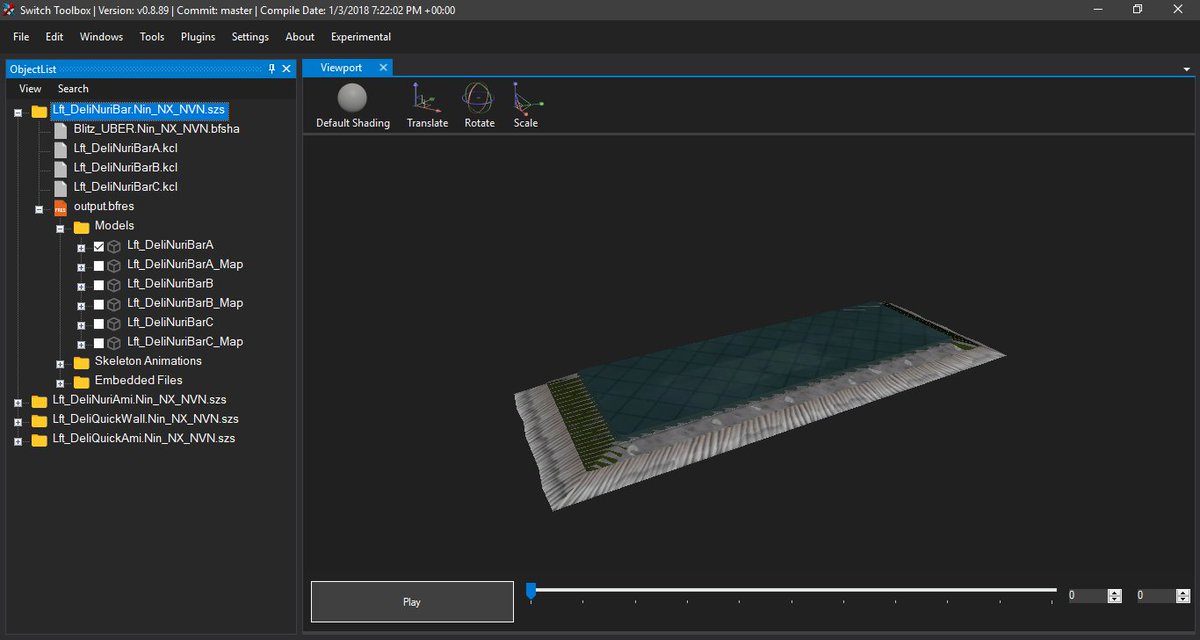Screen dimensions: 1200x640
Task: Expand the Lft_DeliQuickAmi.Nin_NX_NVN.szs archive node
Action: tap(18, 441)
